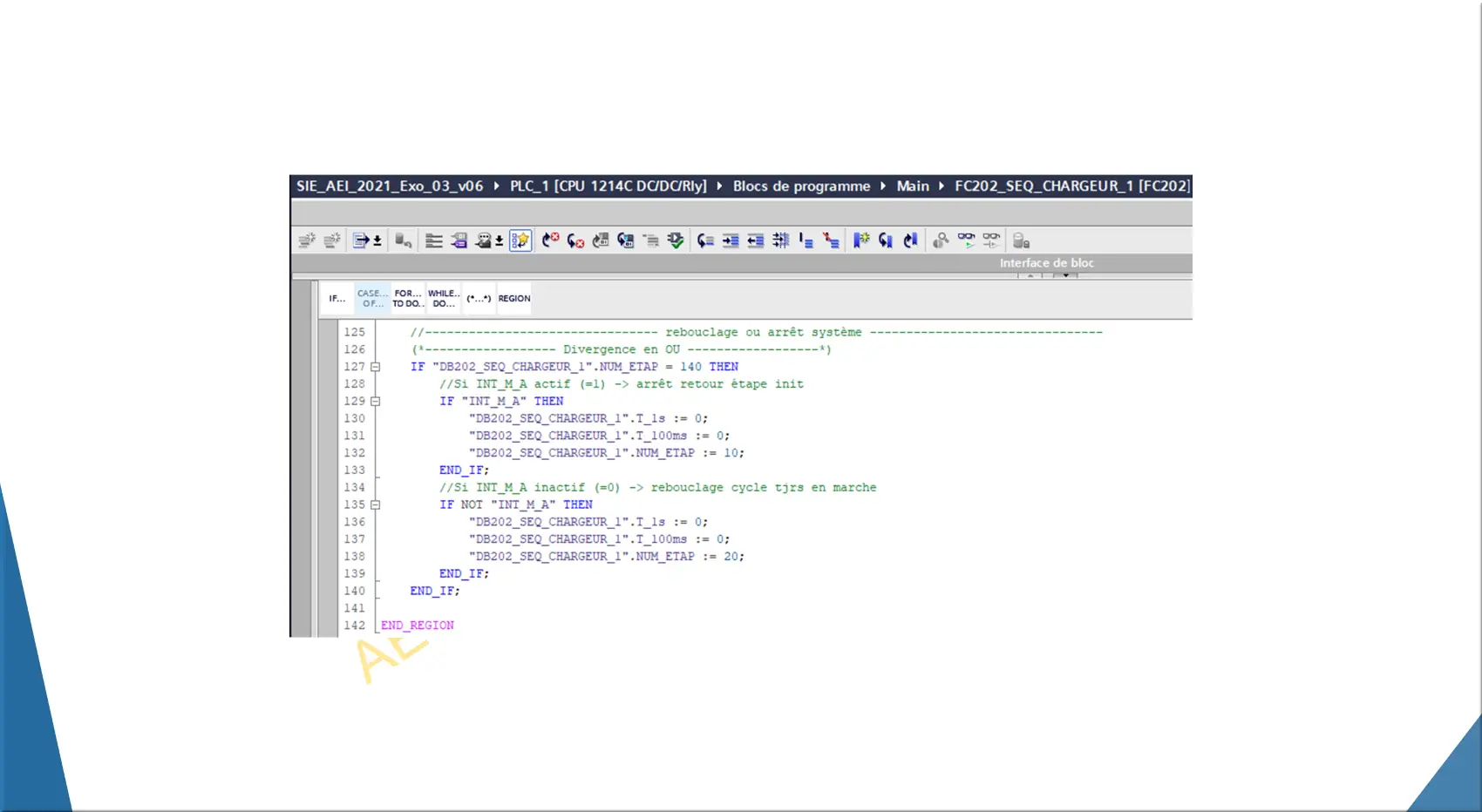Open Blocs de programme breadcrumb
The width and height of the screenshot is (1482, 812).
(801, 186)
